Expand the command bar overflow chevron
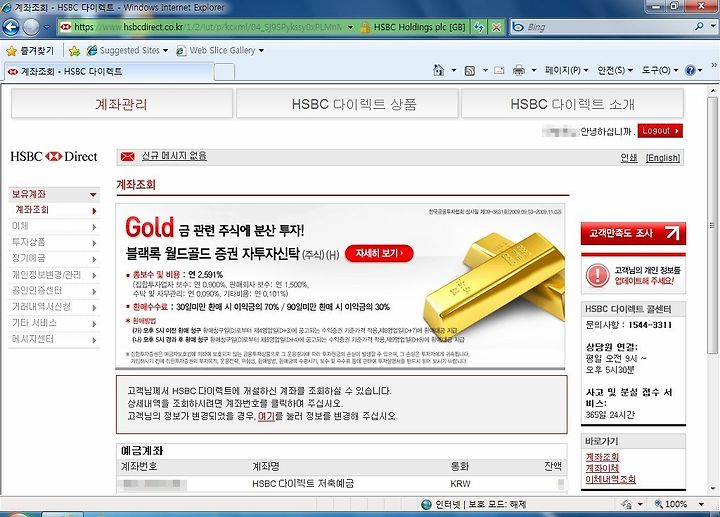 [x=714, y=66]
